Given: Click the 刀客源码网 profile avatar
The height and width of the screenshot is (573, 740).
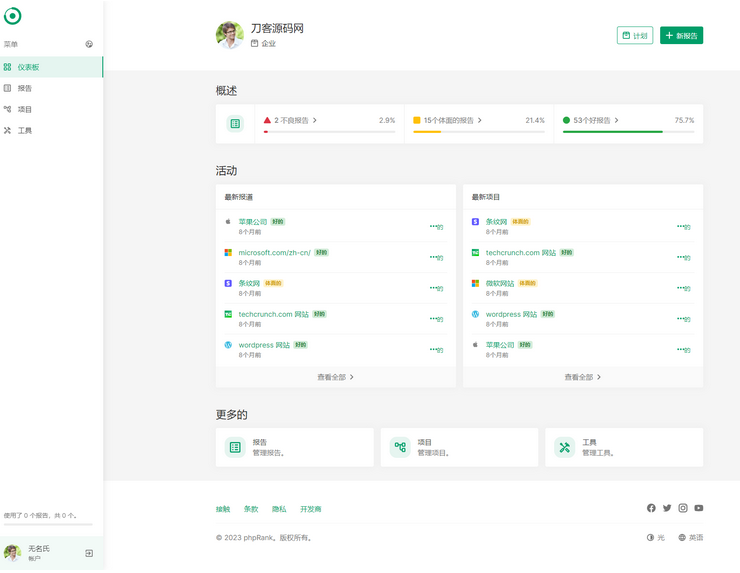Looking at the screenshot, I should (229, 35).
